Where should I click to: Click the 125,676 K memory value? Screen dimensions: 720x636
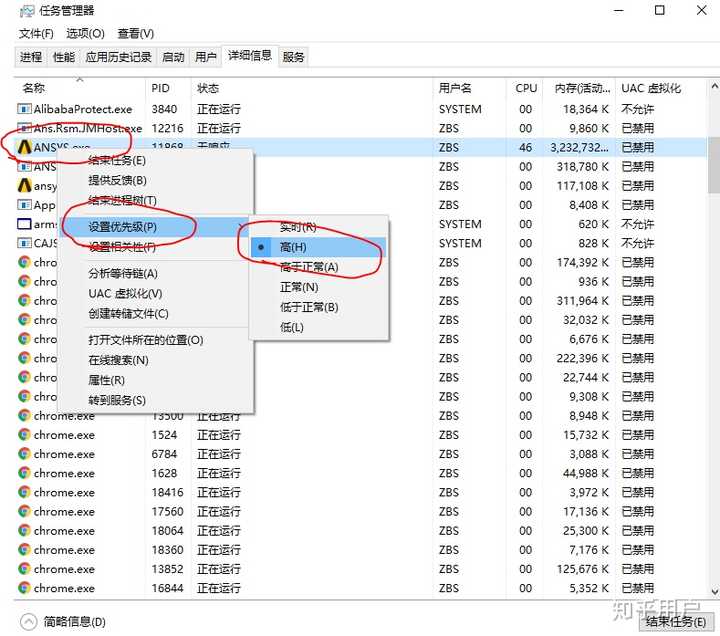[x=583, y=569]
